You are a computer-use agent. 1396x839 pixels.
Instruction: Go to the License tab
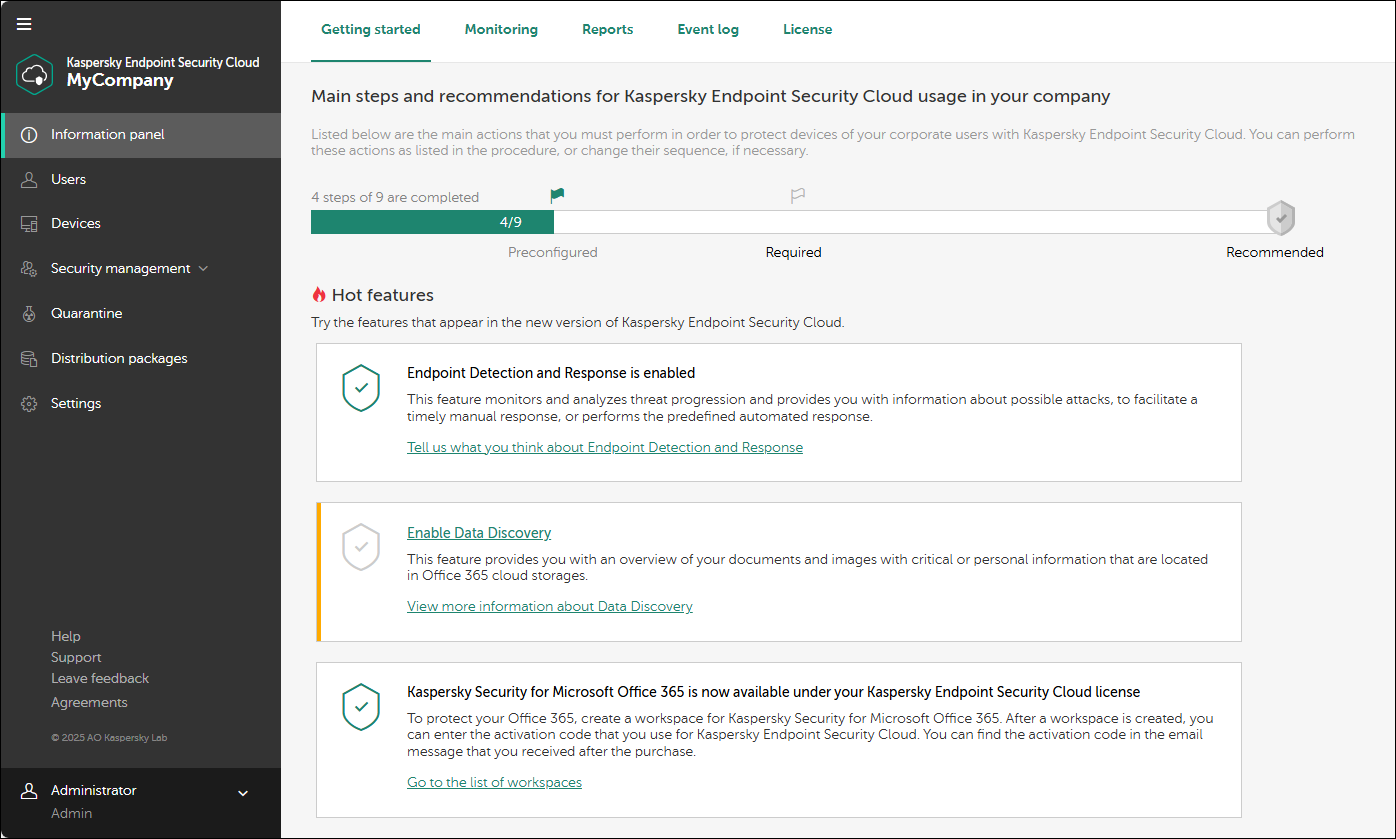pos(807,30)
